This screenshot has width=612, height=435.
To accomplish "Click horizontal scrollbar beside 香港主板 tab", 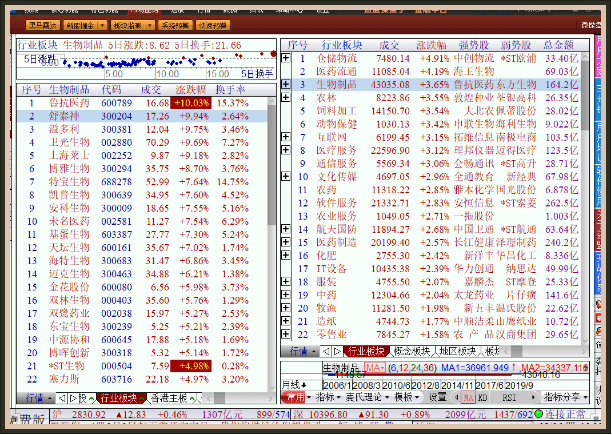I will point(239,398).
